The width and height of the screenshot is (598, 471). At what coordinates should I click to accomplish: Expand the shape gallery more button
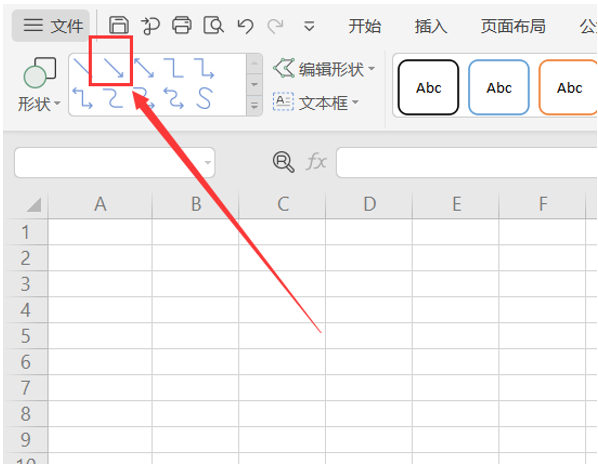coord(254,105)
